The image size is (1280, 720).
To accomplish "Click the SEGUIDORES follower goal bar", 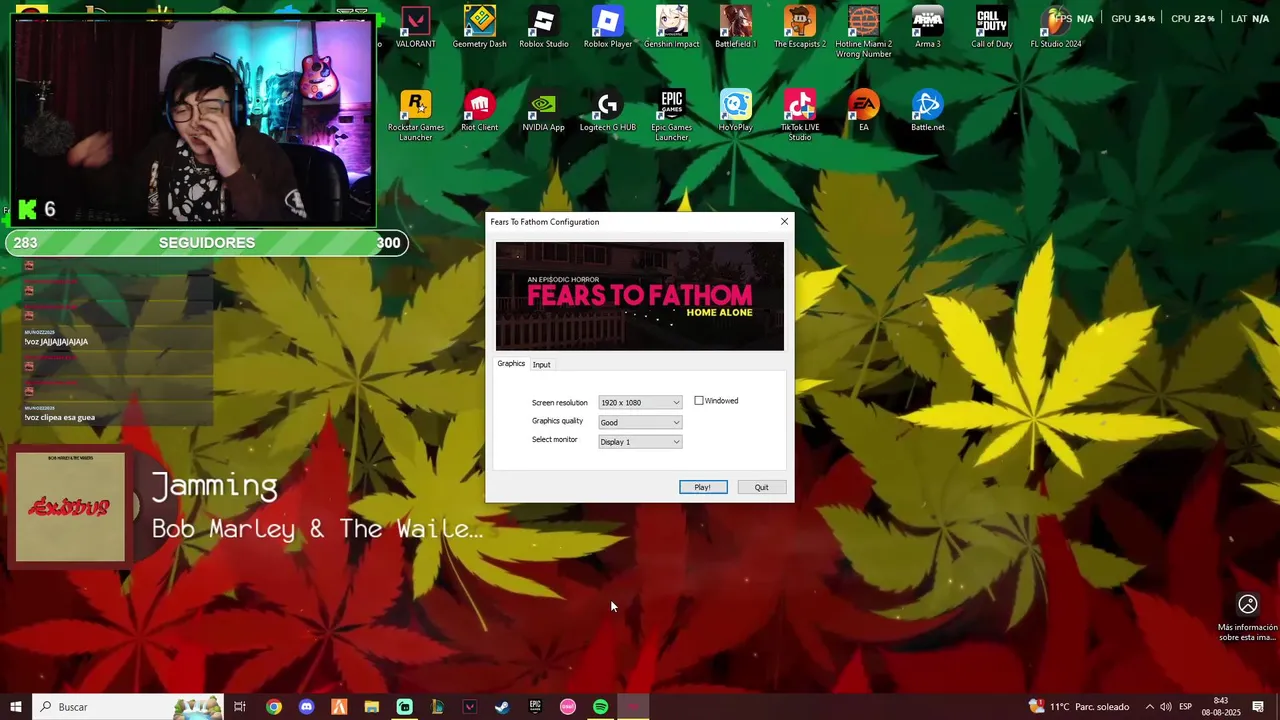I will pos(207,243).
